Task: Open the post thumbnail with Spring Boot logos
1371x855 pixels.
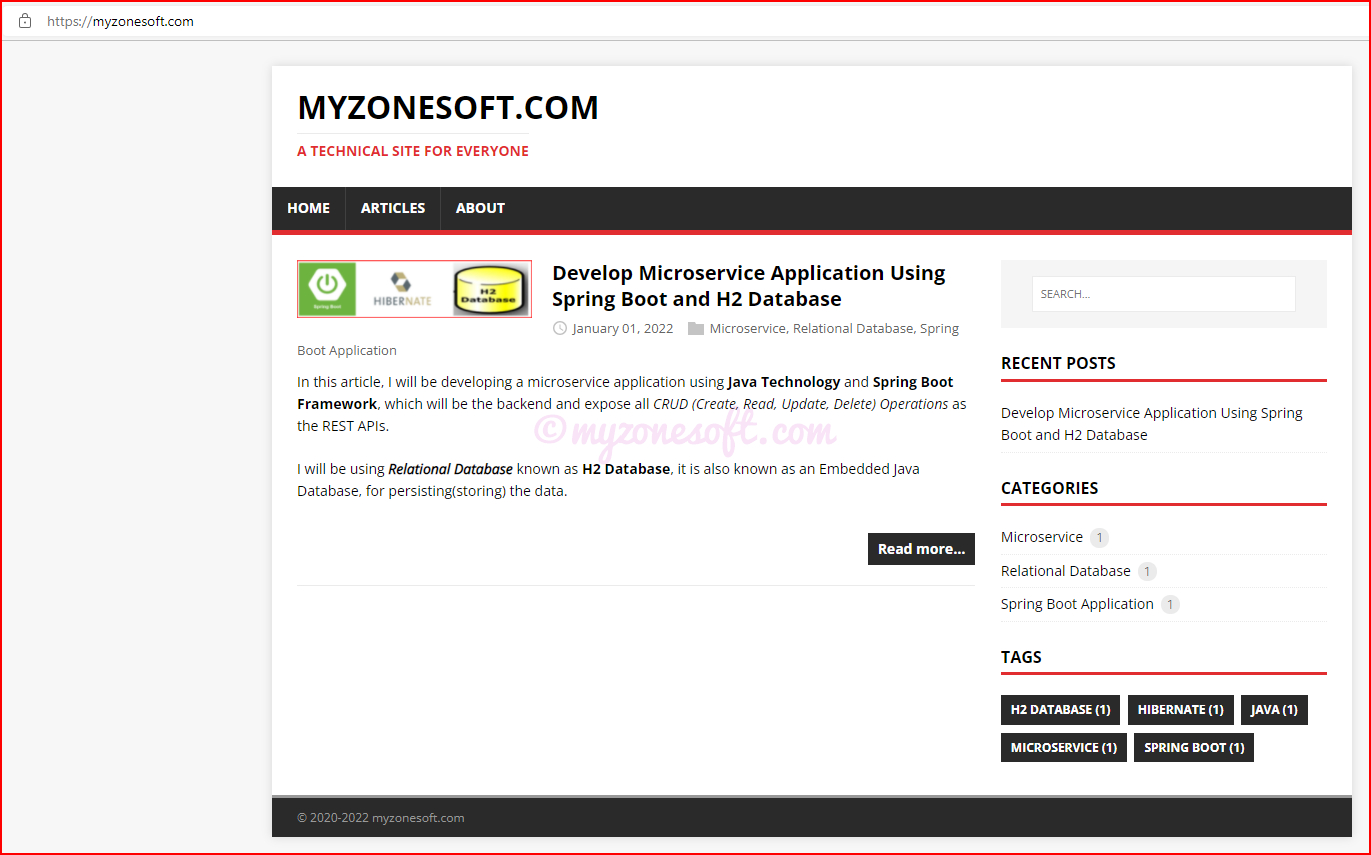Action: pos(414,289)
